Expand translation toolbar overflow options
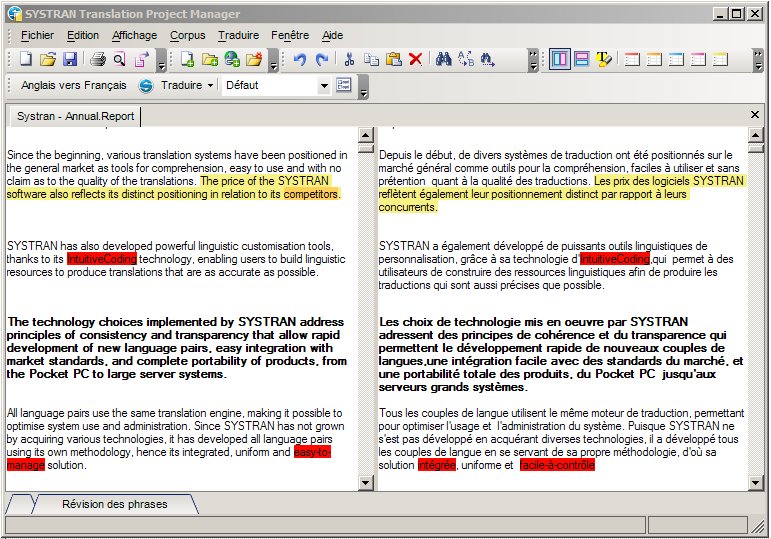This screenshot has width=771, height=539. point(363,87)
